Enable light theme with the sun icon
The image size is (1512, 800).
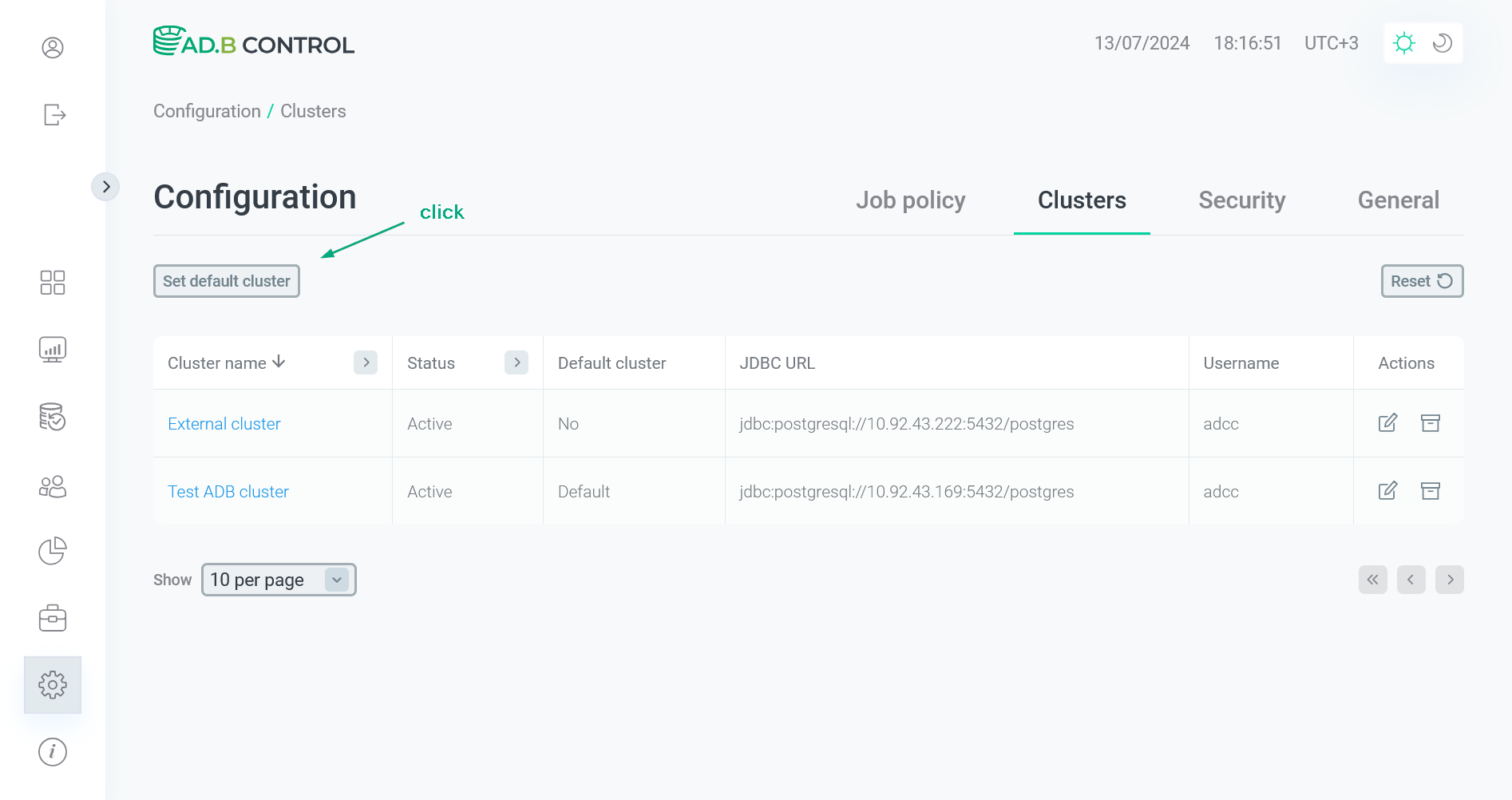click(1404, 43)
